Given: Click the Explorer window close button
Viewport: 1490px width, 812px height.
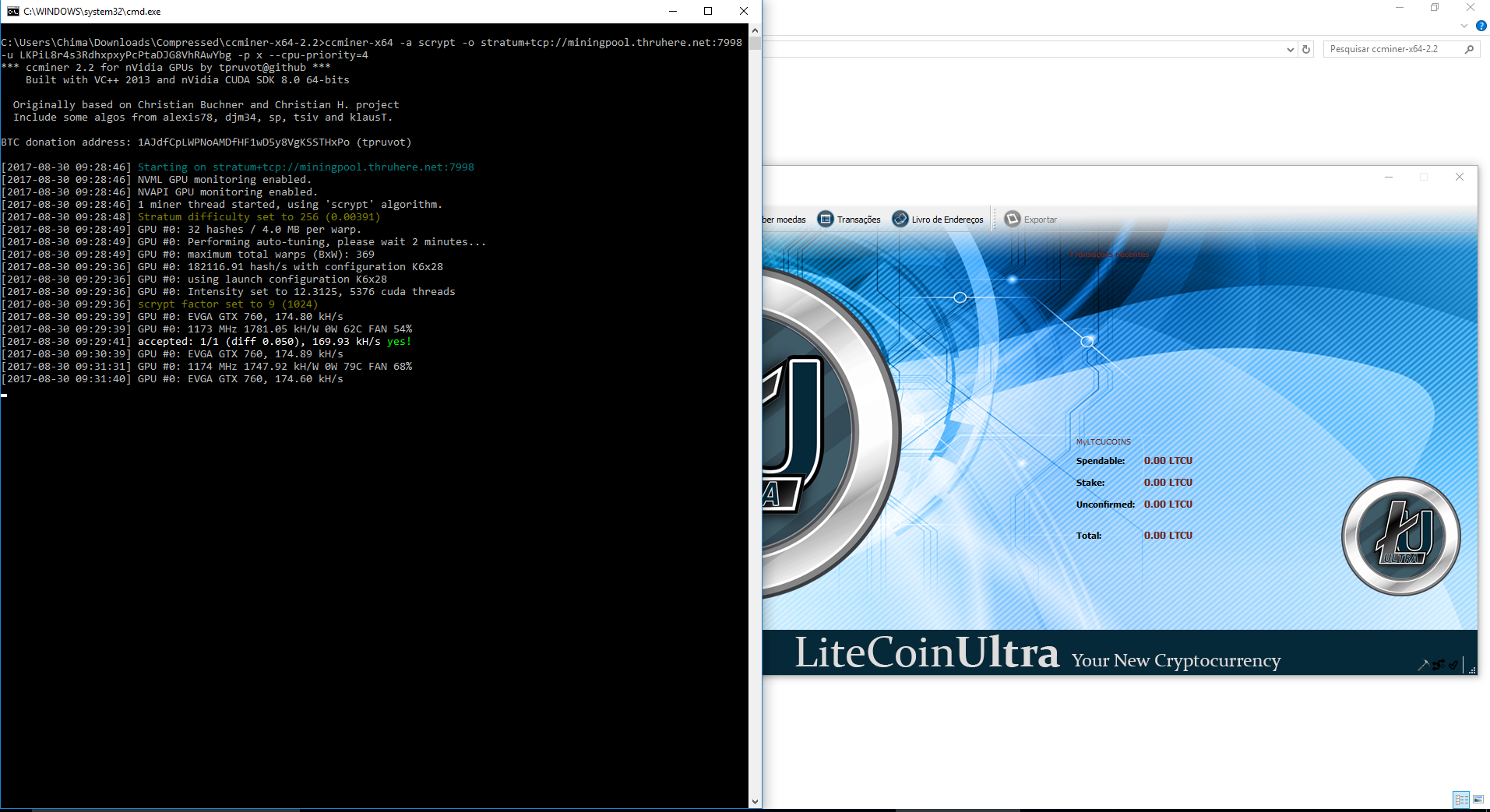Looking at the screenshot, I should (1471, 7).
